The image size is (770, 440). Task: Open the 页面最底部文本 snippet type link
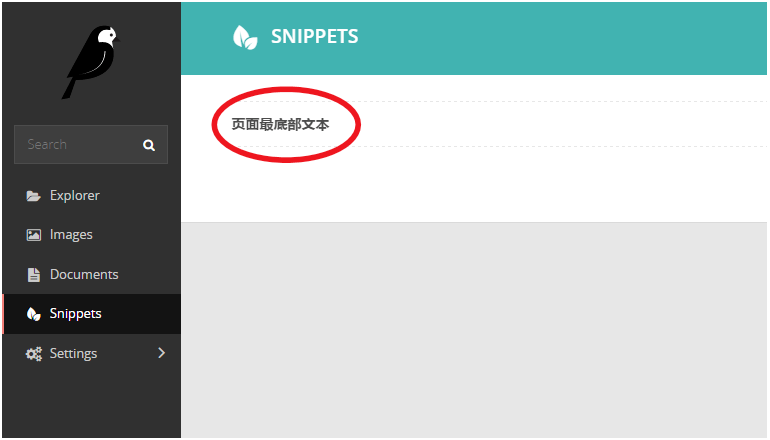(x=280, y=125)
